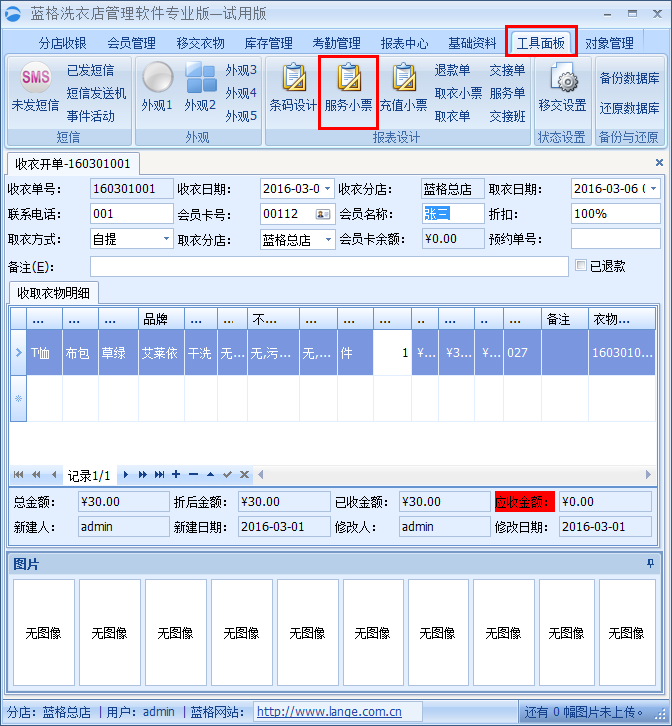The image size is (672, 726).
Task: Go to next page of records
Action: point(143,475)
